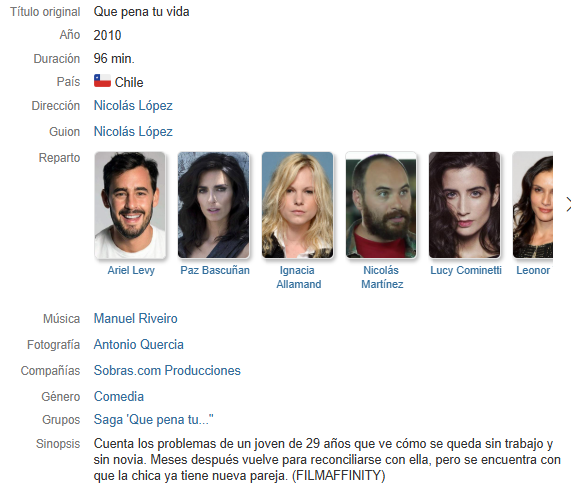The width and height of the screenshot is (571, 493).
Task: Open Ignacia Allamand name link
Action: (298, 277)
